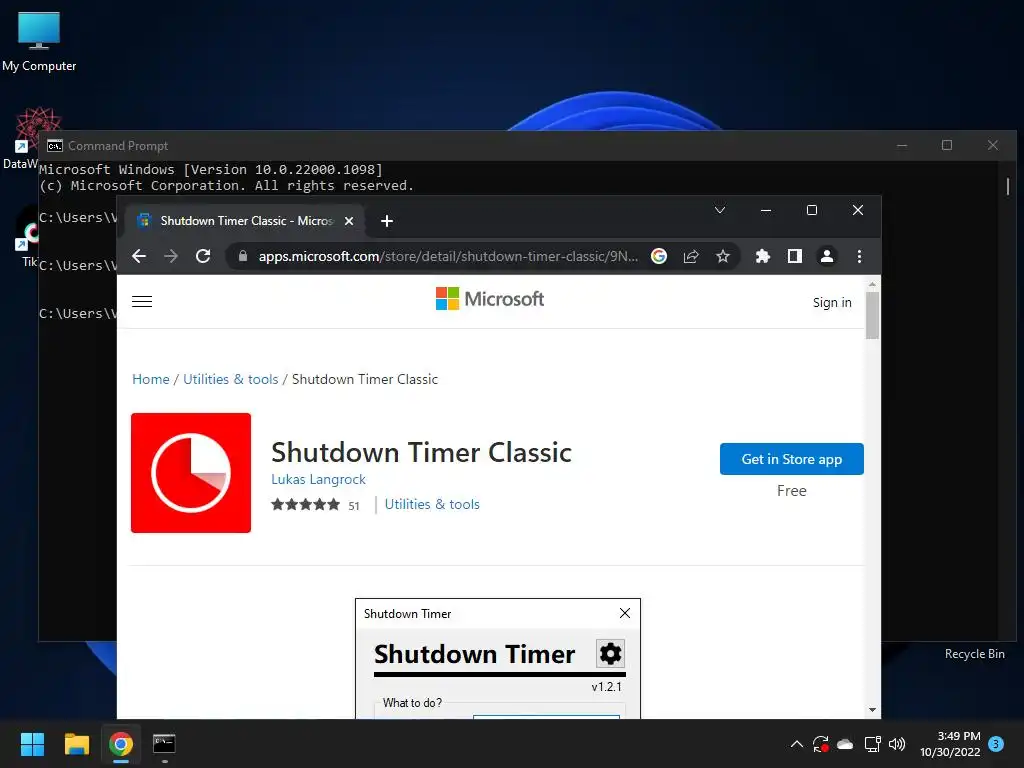Click the page scrollbar thumb

tap(872, 315)
